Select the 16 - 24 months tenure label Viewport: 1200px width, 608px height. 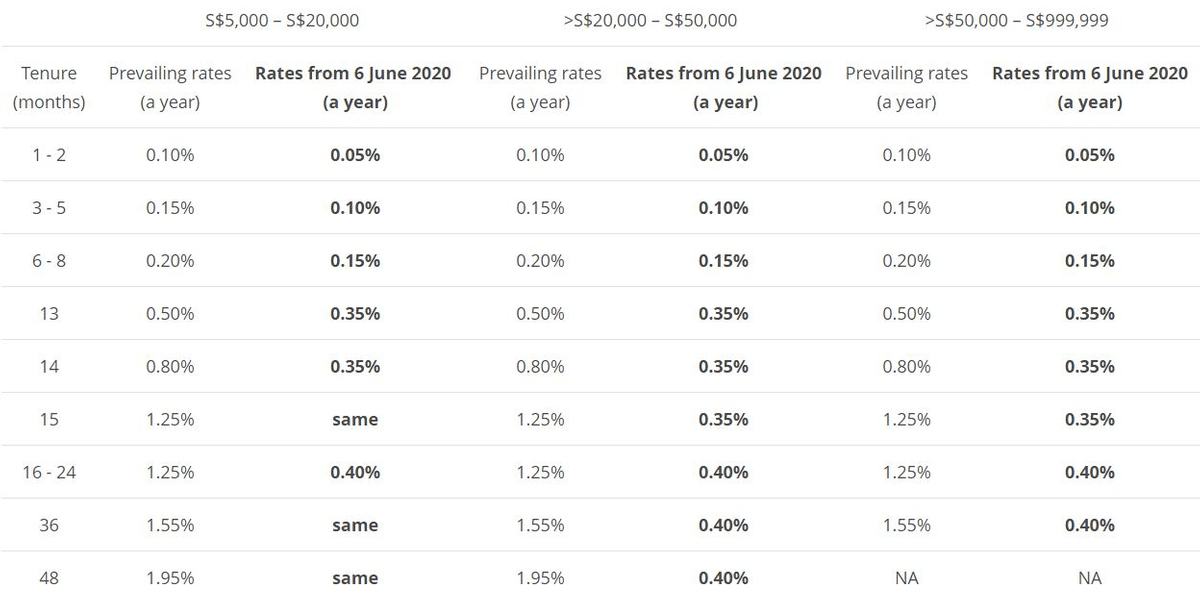point(49,472)
